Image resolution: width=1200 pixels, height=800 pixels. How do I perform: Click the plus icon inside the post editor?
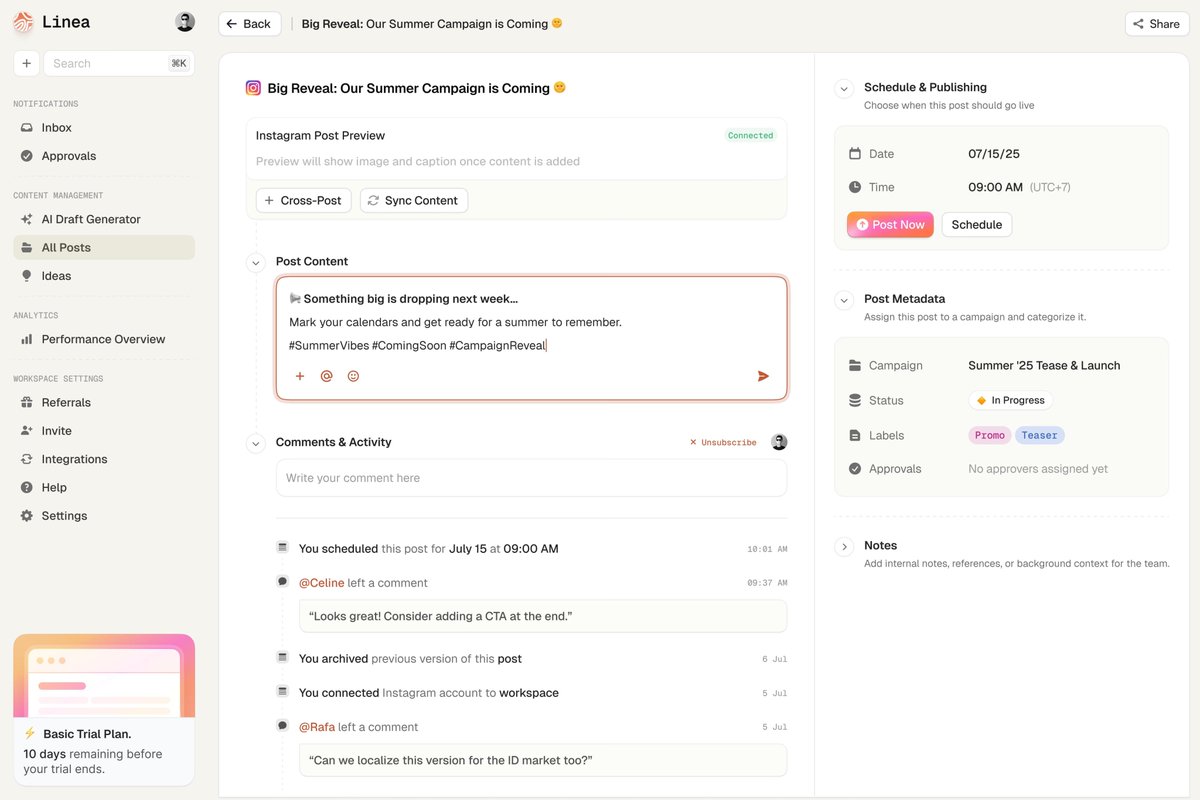click(x=299, y=375)
